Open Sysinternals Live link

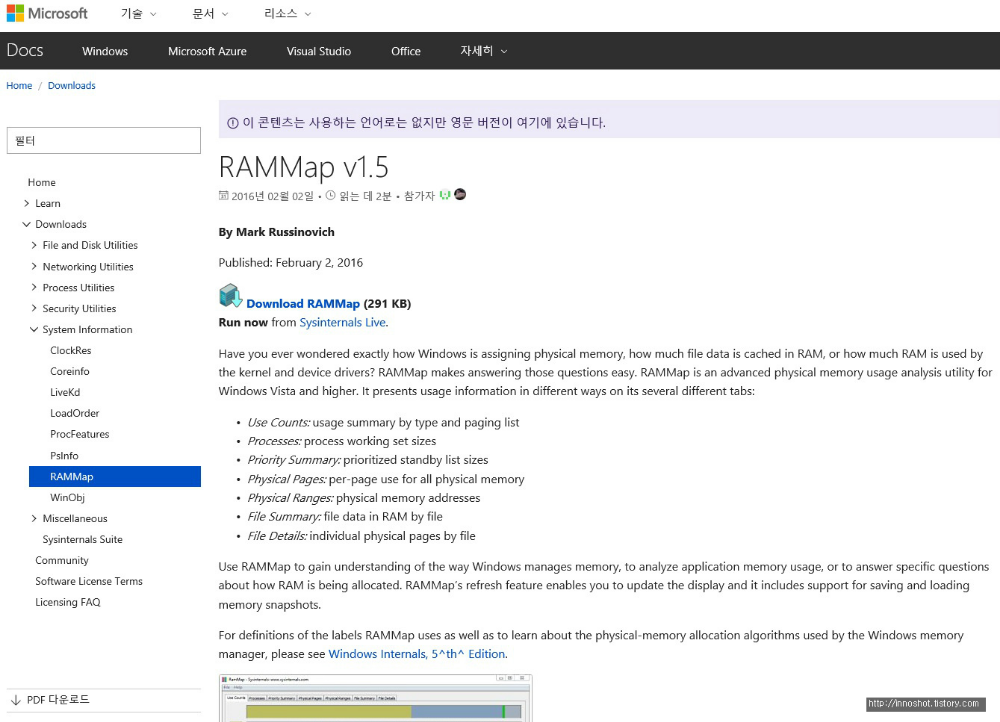342,322
